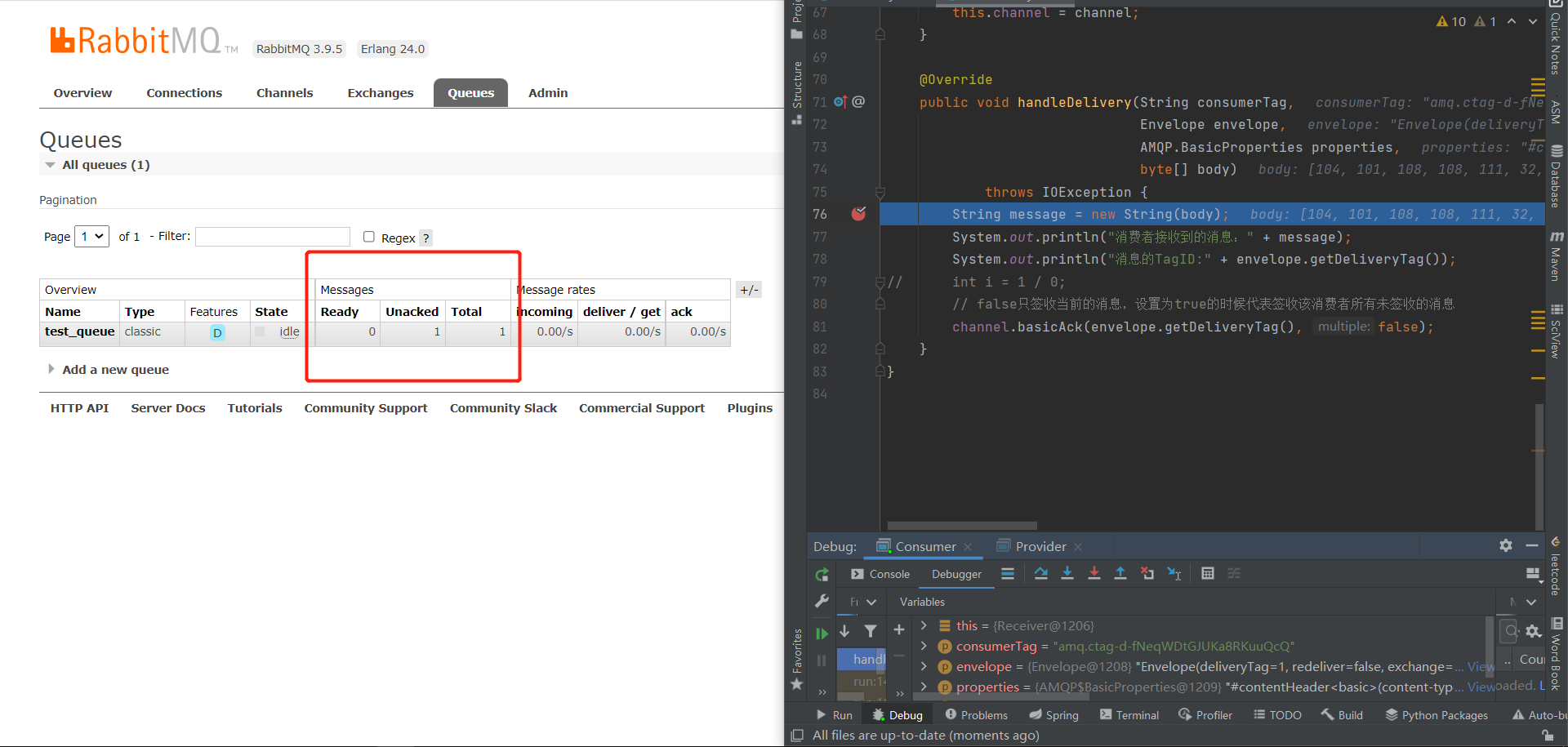Click the Run to Cursor icon
Image resolution: width=1568 pixels, height=747 pixels.
tap(1174, 574)
